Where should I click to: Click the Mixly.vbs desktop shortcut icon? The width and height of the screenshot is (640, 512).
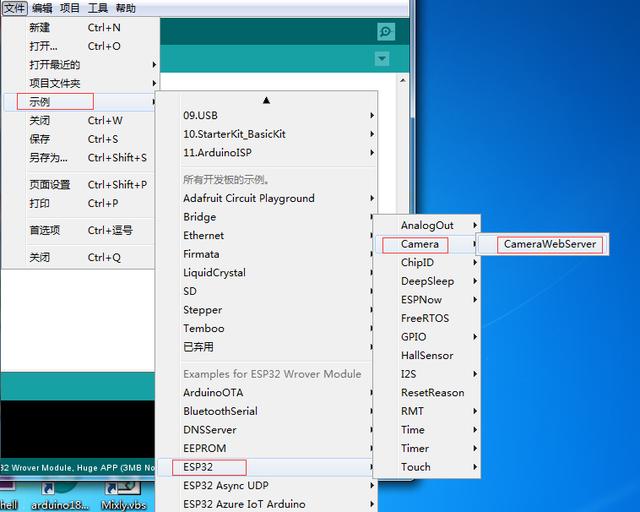[x=124, y=496]
